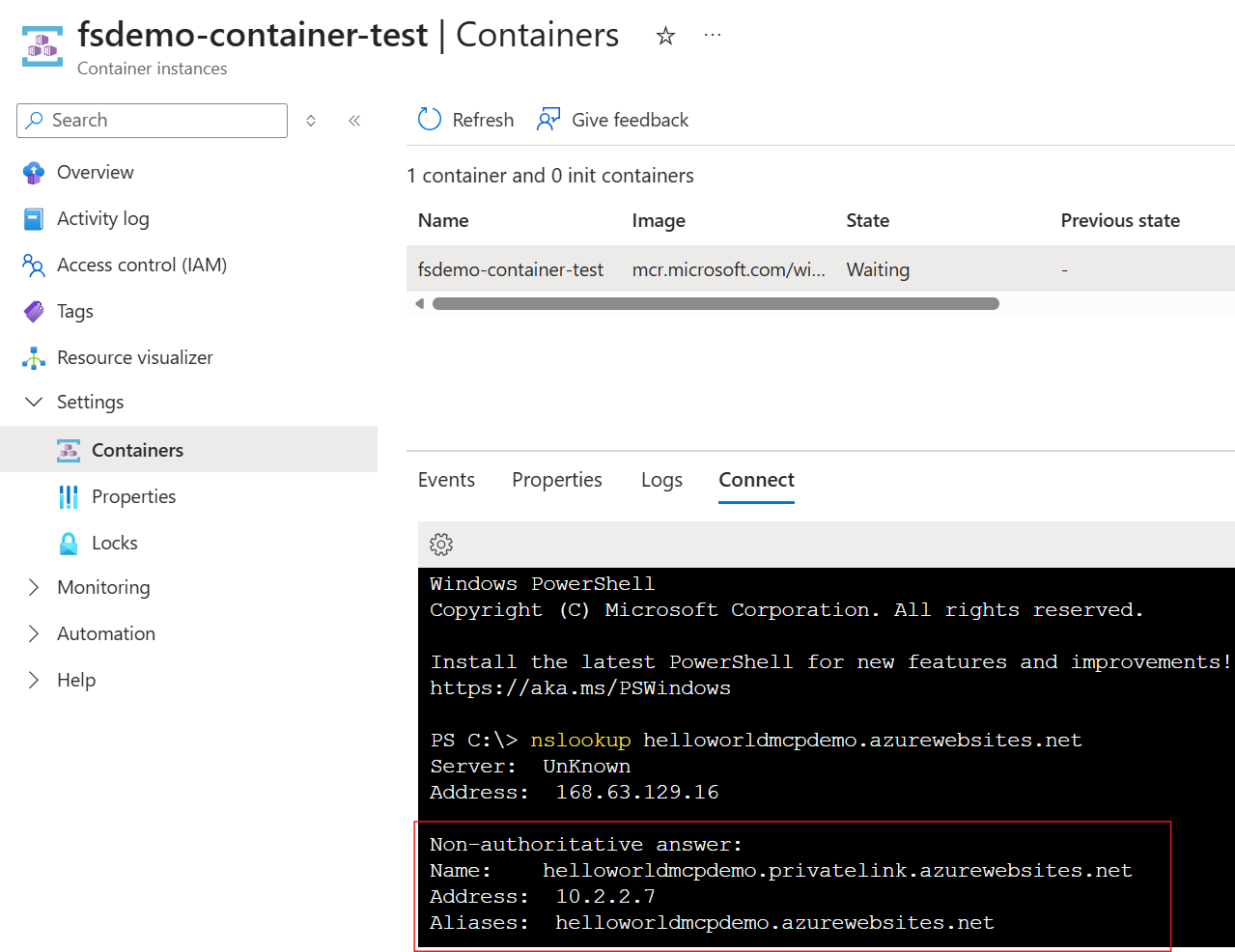
Task: Click the Containers menu item icon
Action: pyautogui.click(x=69, y=450)
